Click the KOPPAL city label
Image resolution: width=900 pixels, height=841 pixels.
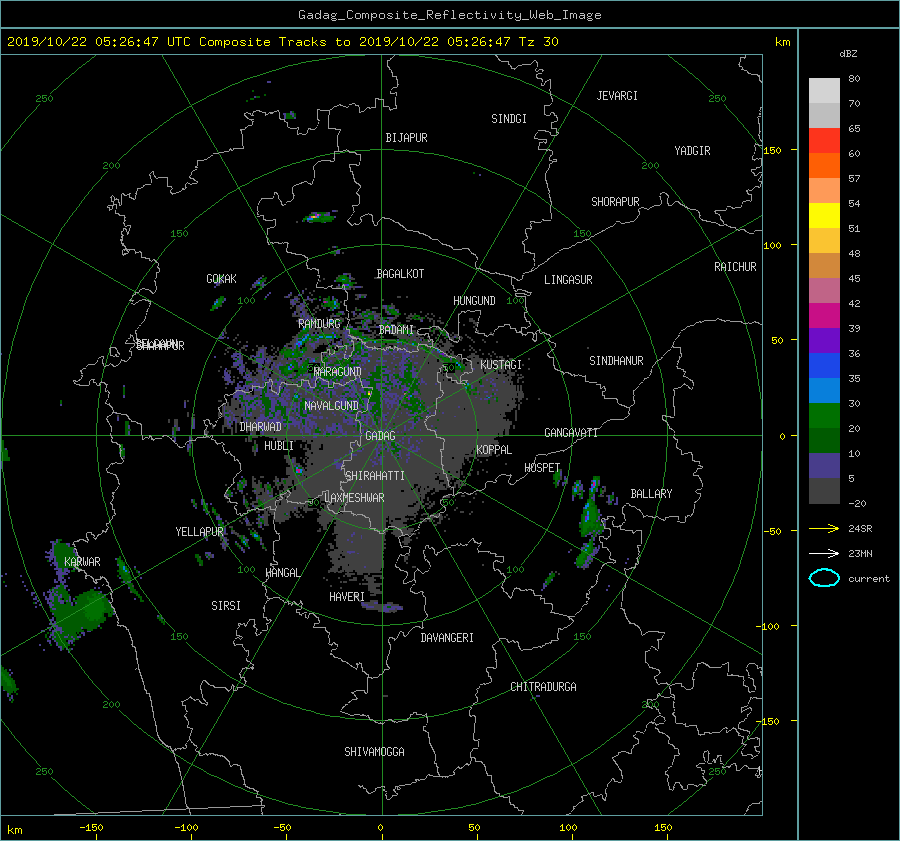(x=494, y=449)
